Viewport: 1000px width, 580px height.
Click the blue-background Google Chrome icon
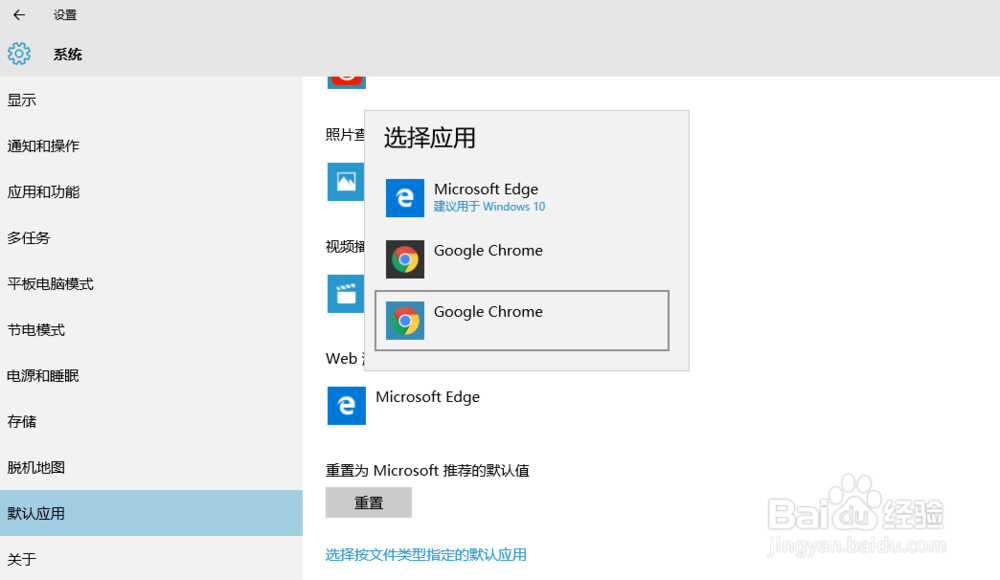tap(405, 320)
